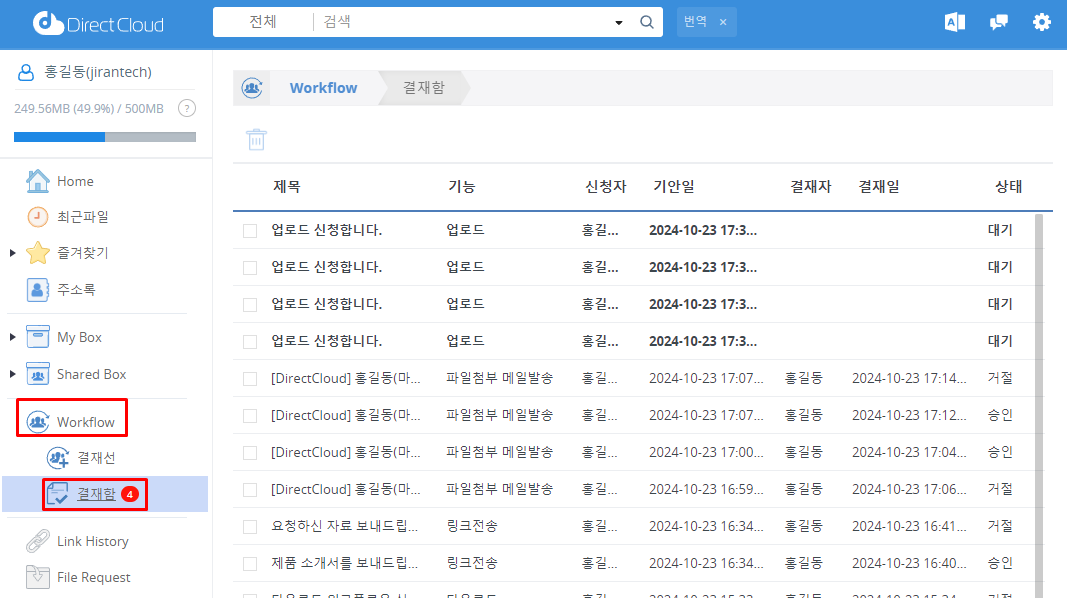Open 주소록 in the sidebar
This screenshot has height=598, width=1067.
click(x=76, y=290)
